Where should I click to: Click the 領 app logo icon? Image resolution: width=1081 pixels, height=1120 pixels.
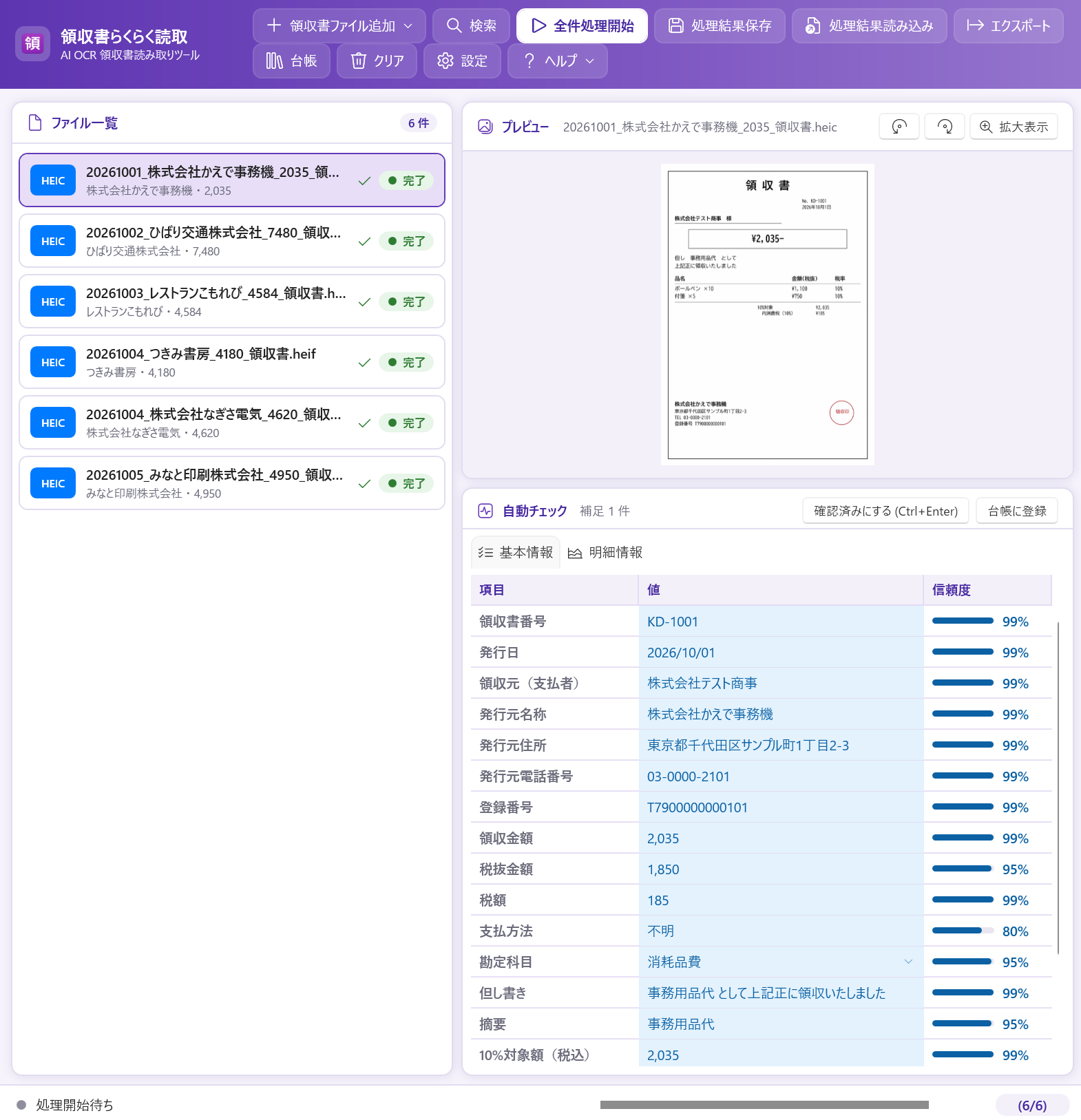pos(32,44)
